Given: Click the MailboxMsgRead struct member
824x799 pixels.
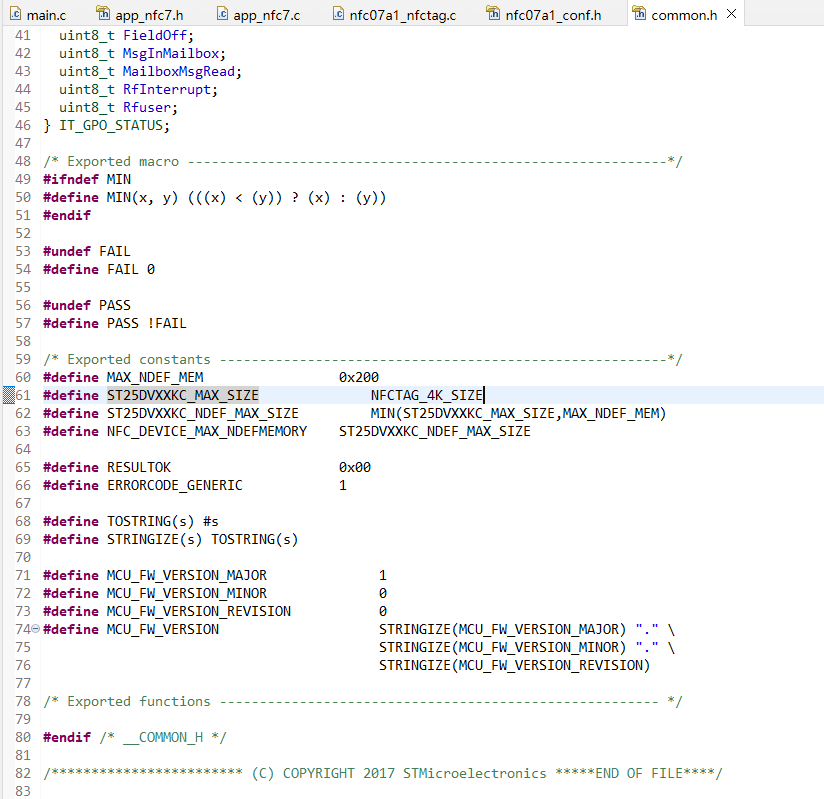Looking at the screenshot, I should 178,71.
